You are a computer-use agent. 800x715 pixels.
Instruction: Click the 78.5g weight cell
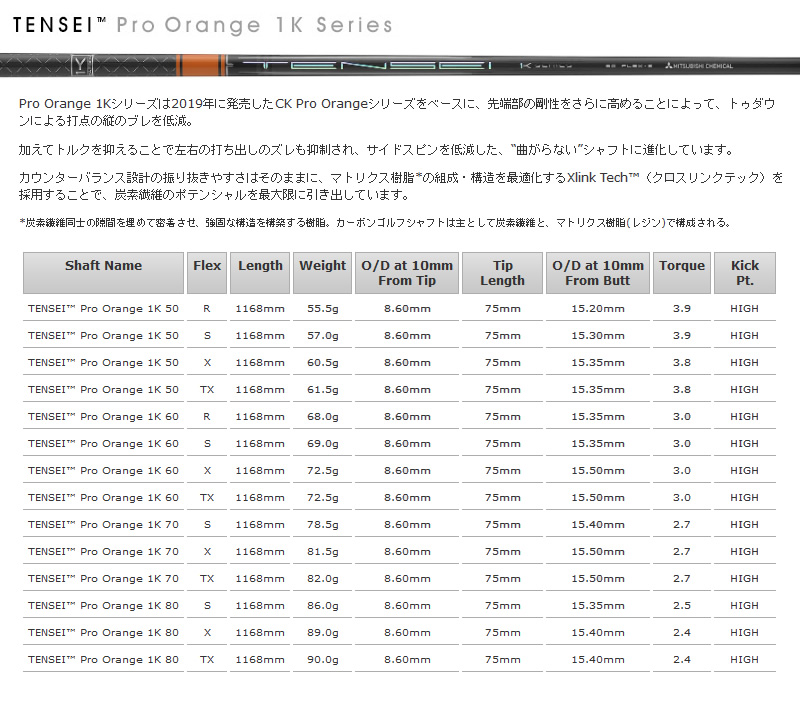tap(322, 525)
